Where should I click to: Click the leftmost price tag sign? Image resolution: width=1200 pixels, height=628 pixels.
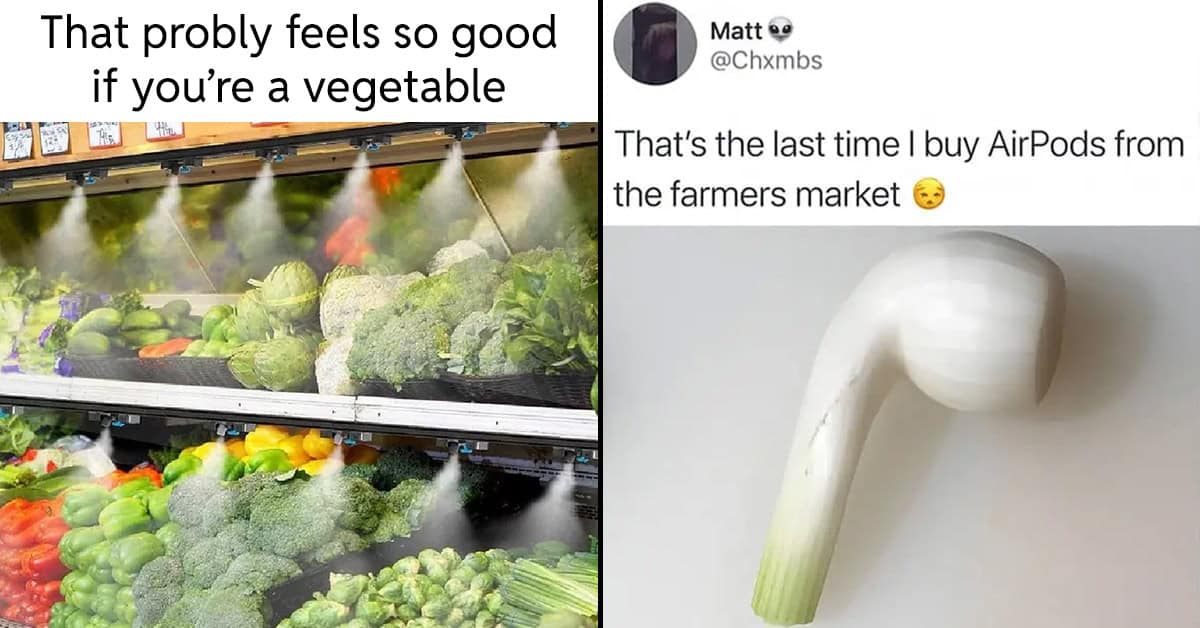click(16, 143)
